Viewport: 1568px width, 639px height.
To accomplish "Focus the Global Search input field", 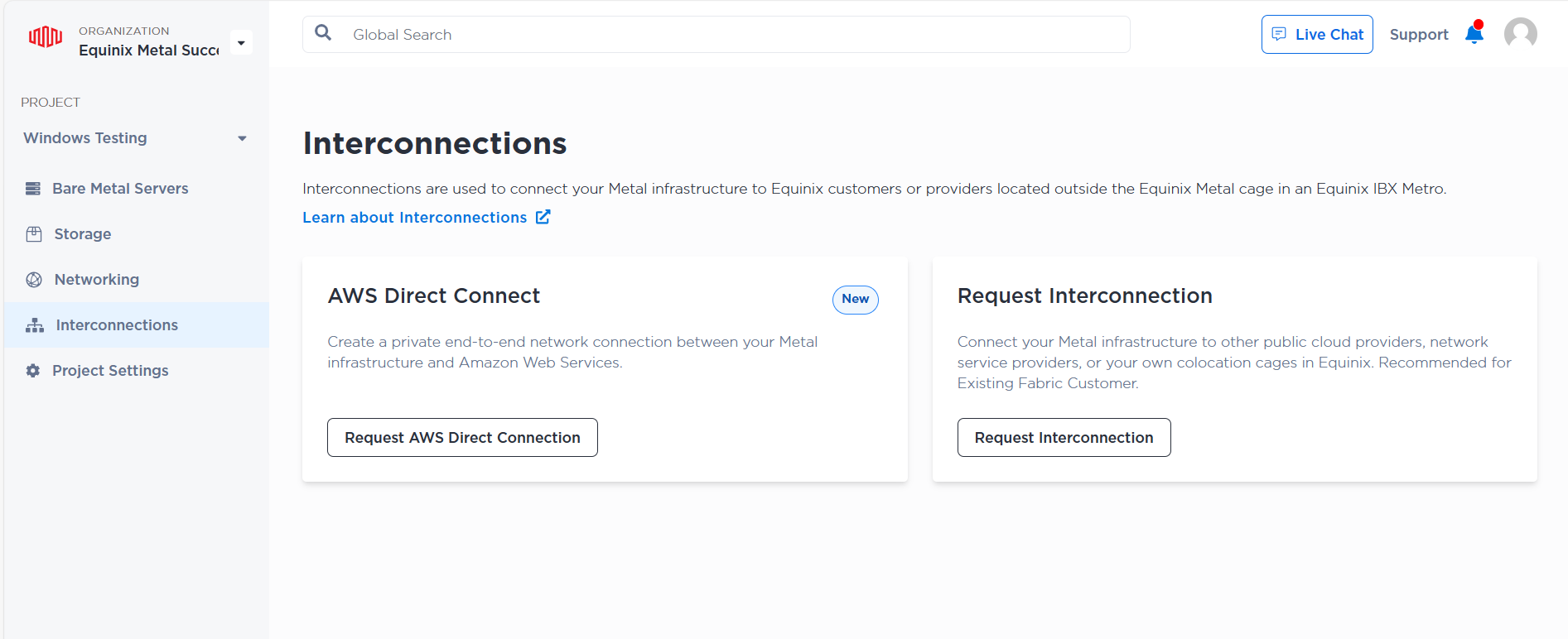I will 729,35.
